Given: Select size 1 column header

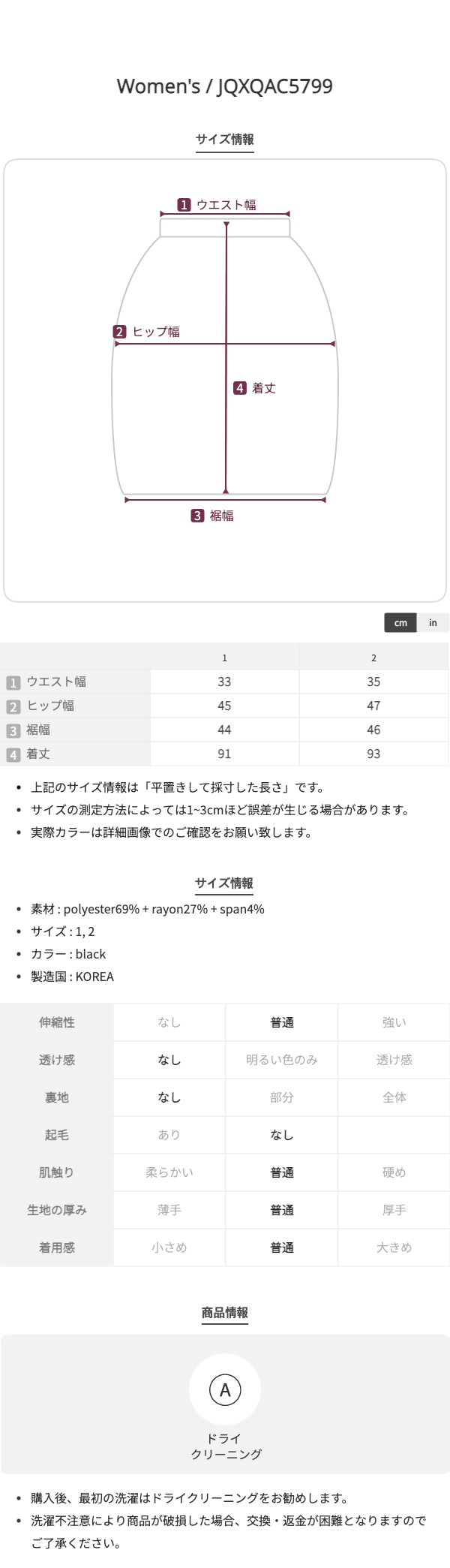Looking at the screenshot, I should tap(224, 658).
